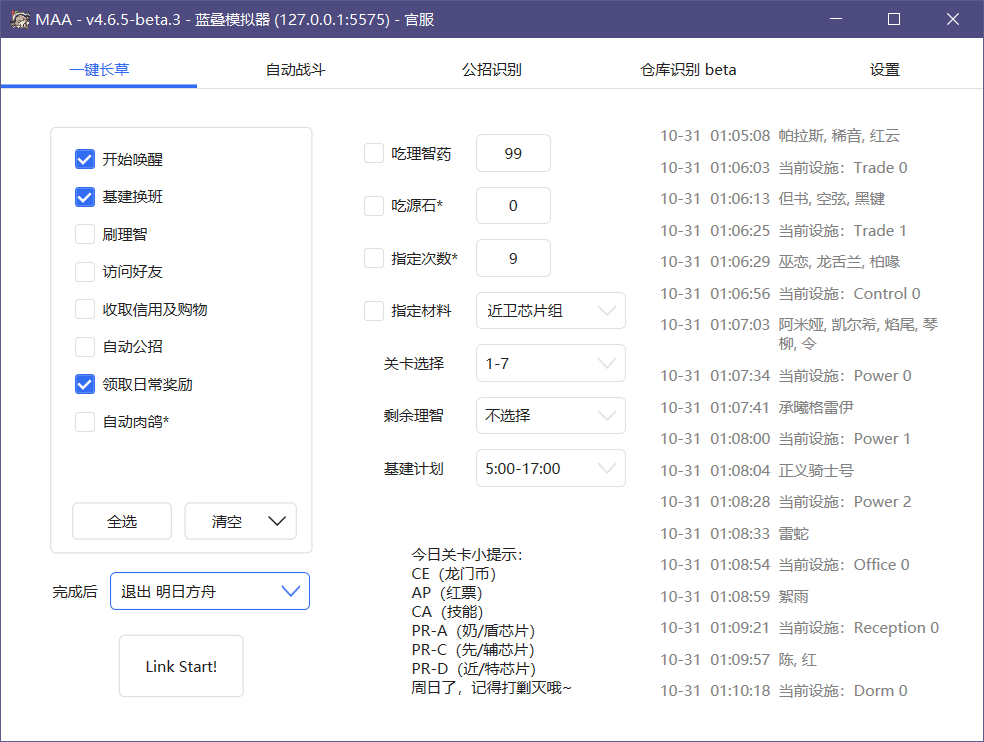Open the 近卫芯片组 material dropdown
984x742 pixels.
[x=551, y=311]
